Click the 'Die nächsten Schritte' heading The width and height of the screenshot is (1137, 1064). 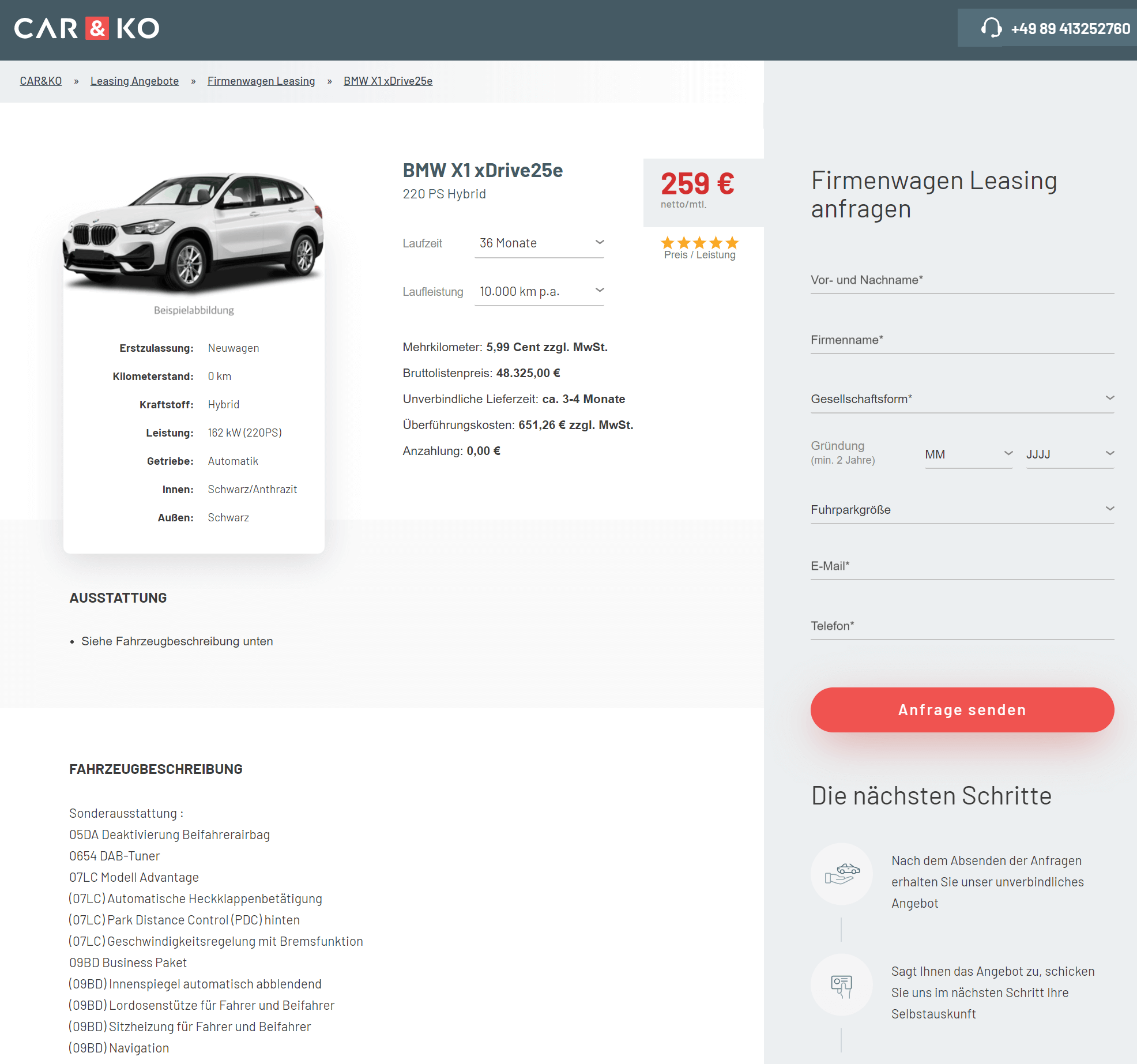pos(931,796)
